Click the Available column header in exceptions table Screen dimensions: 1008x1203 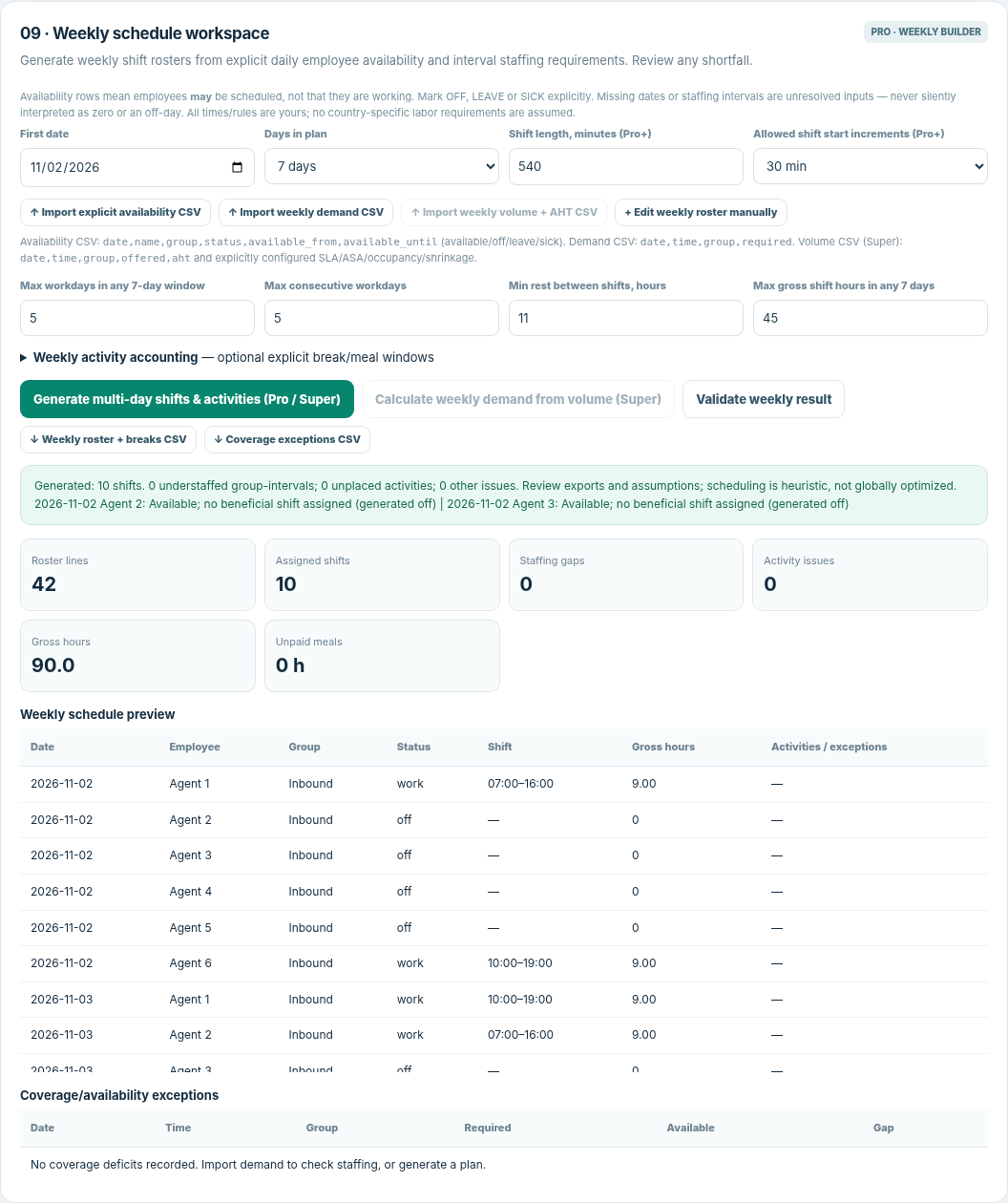pos(691,1128)
